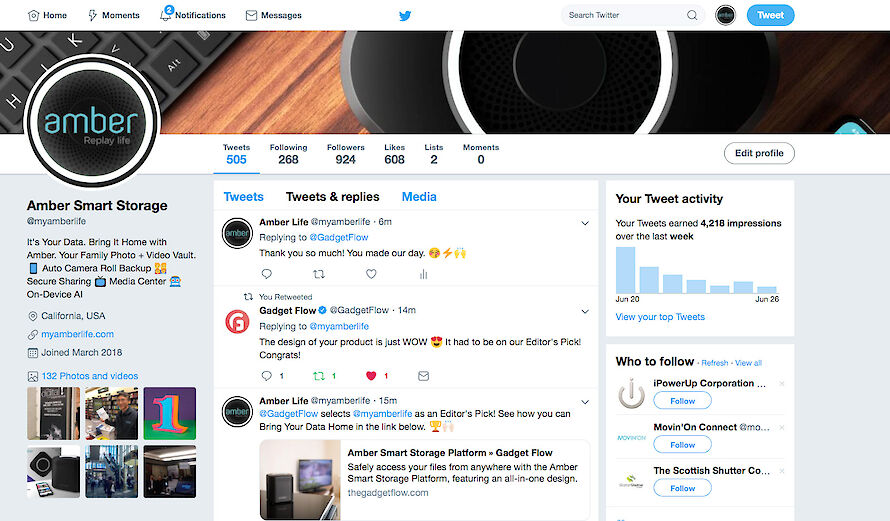The height and width of the screenshot is (521, 890).
Task: Follow iPowerUp Corporation
Action: (682, 401)
